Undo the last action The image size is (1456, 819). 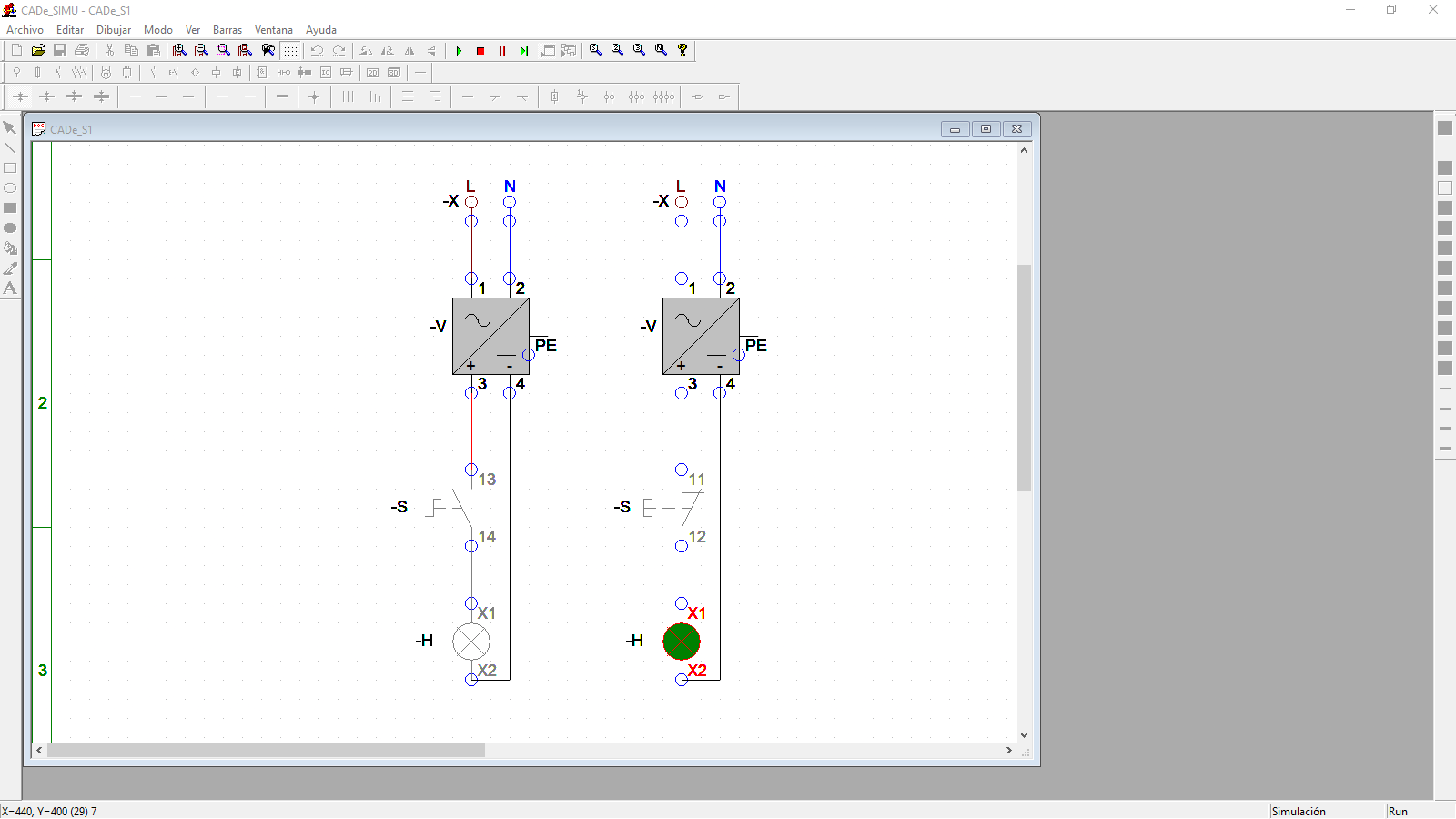pyautogui.click(x=317, y=51)
